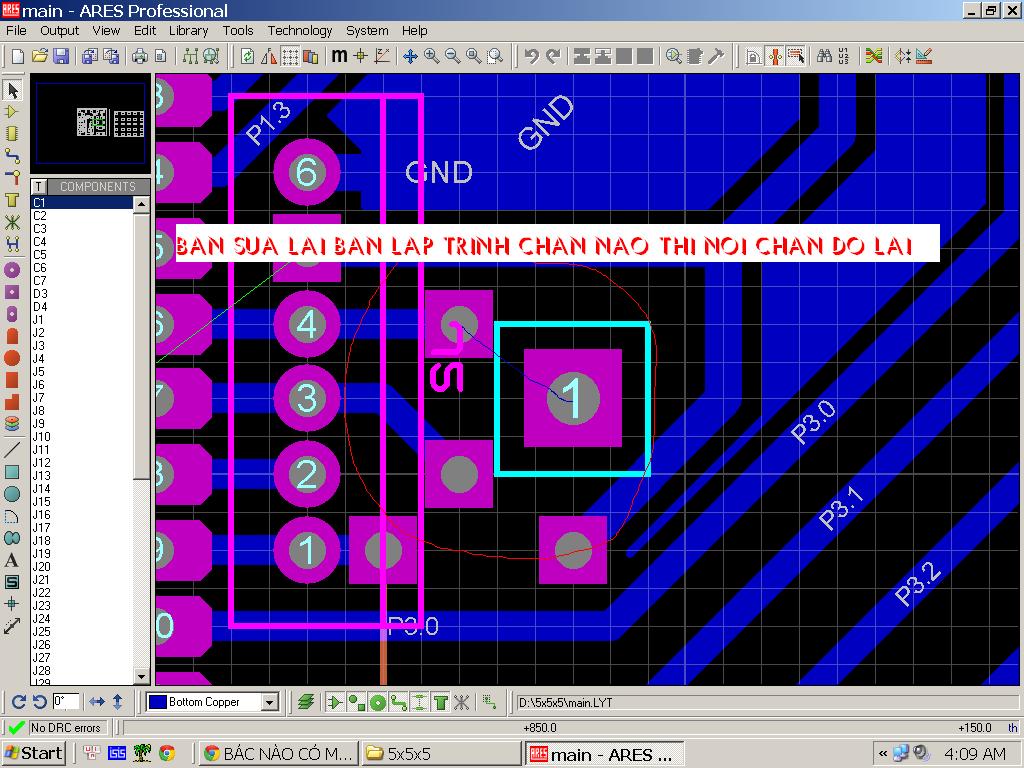Open the View menu

(106, 31)
